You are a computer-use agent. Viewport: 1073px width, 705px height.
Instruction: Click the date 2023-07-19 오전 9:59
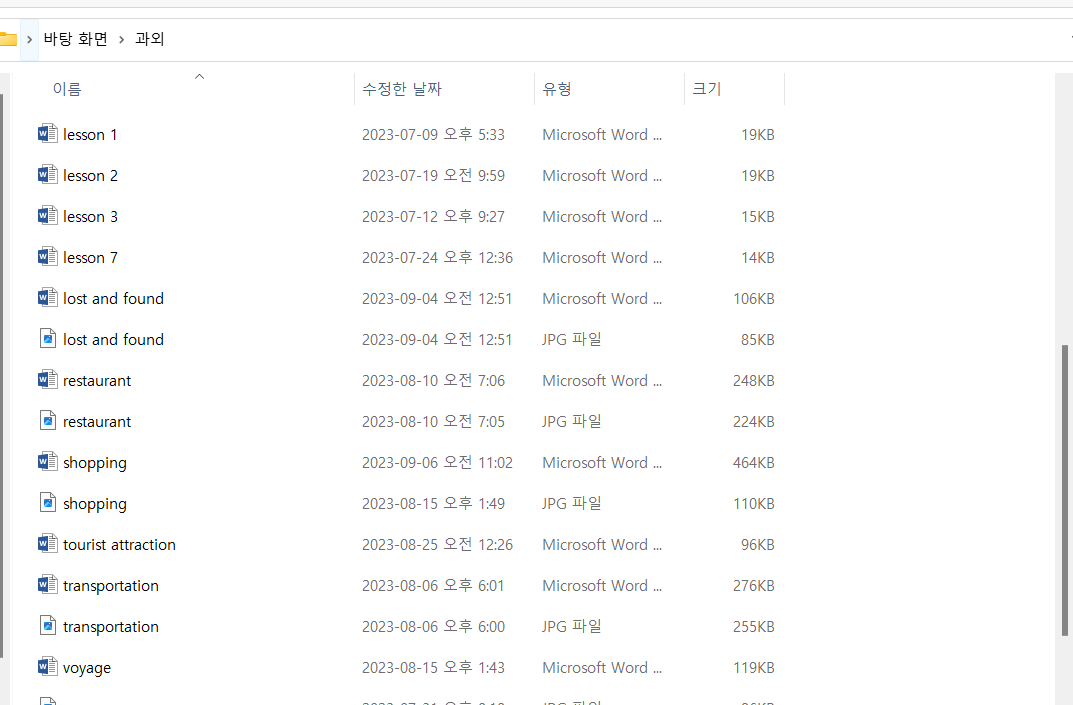433,176
